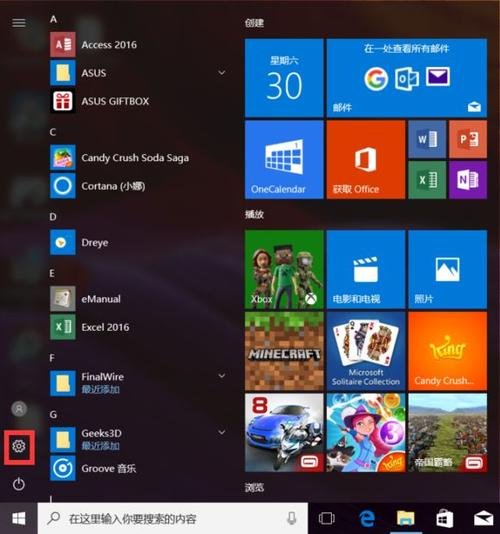Open the Microsoft Store taskbar icon

pos(444,518)
